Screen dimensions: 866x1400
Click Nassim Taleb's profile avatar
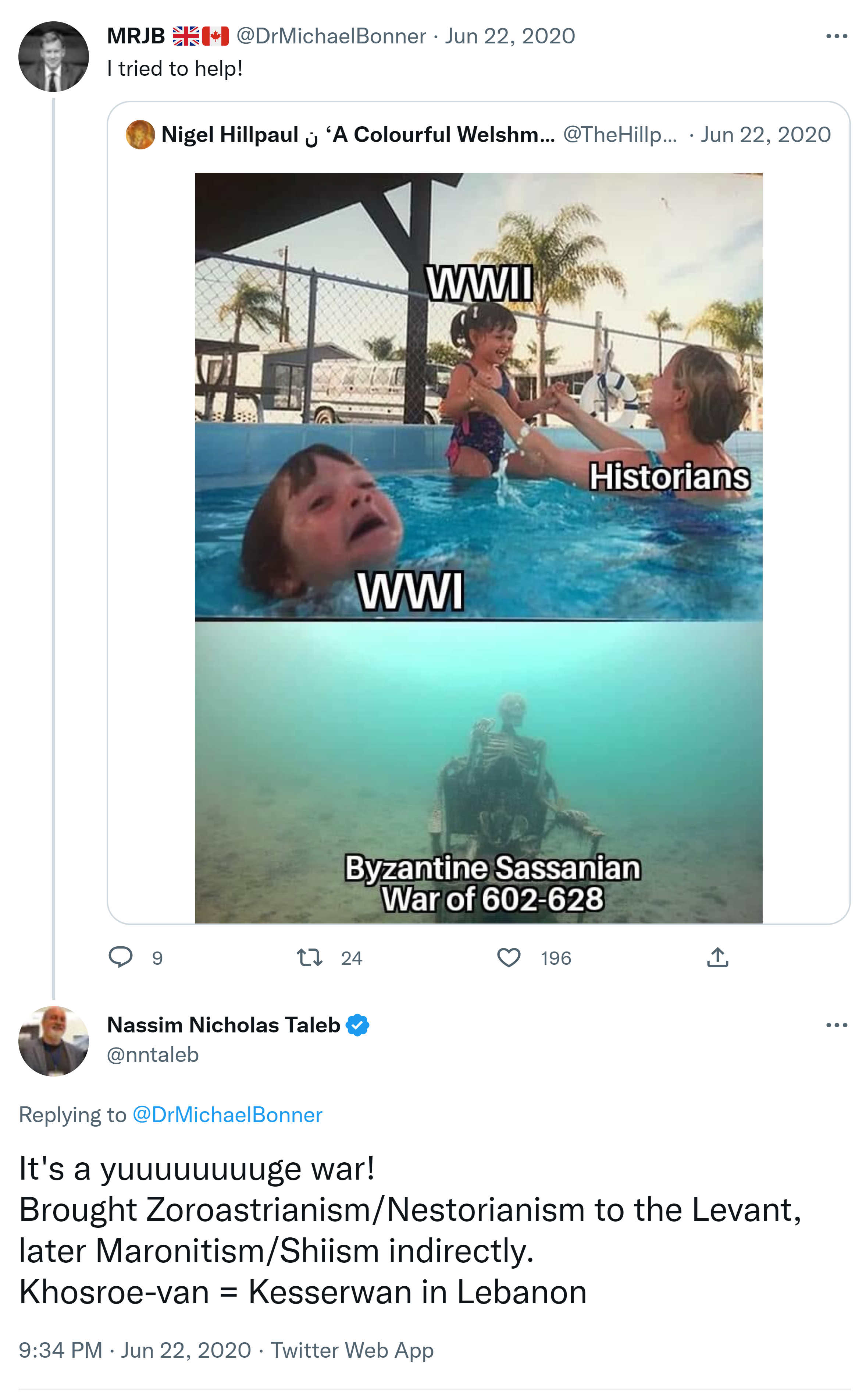tap(53, 1041)
